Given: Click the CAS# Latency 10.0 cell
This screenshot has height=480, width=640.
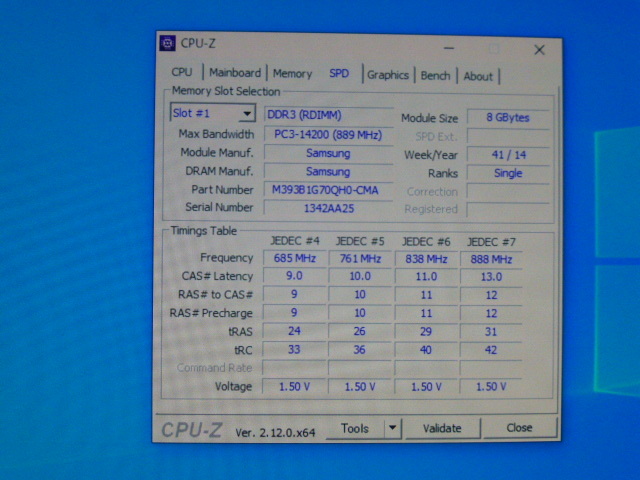Looking at the screenshot, I should click(360, 276).
